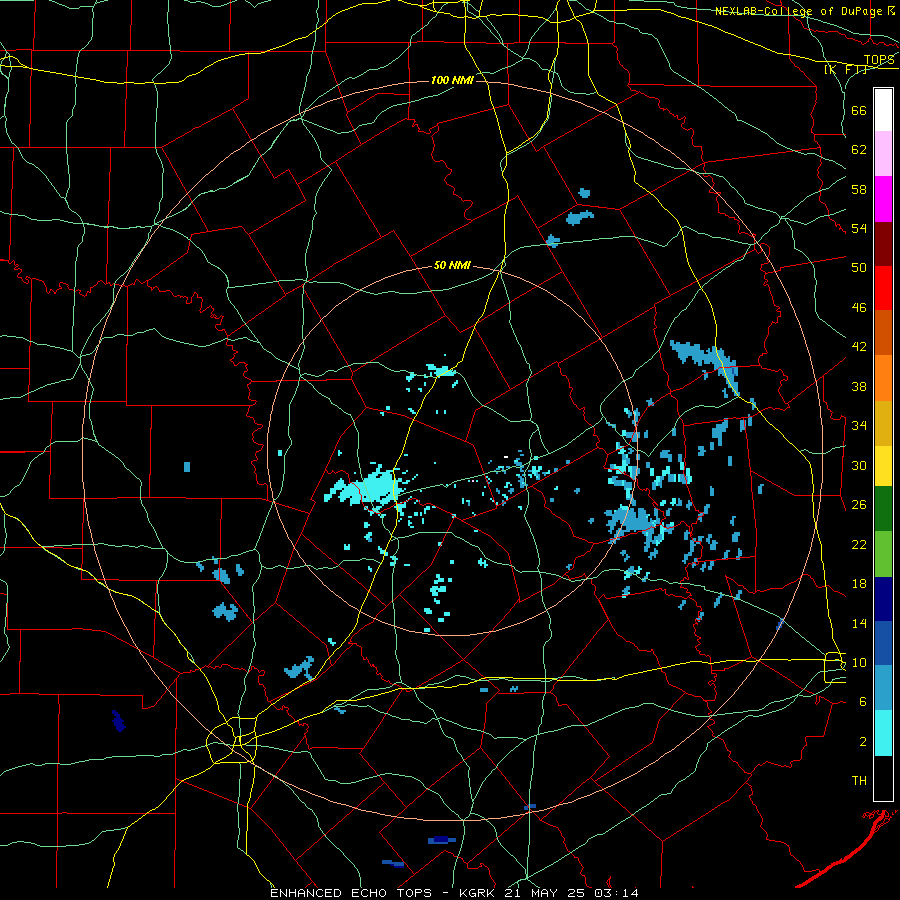The width and height of the screenshot is (900, 900).
Task: Select the navy blue swatch on the scale
Action: tap(883, 599)
